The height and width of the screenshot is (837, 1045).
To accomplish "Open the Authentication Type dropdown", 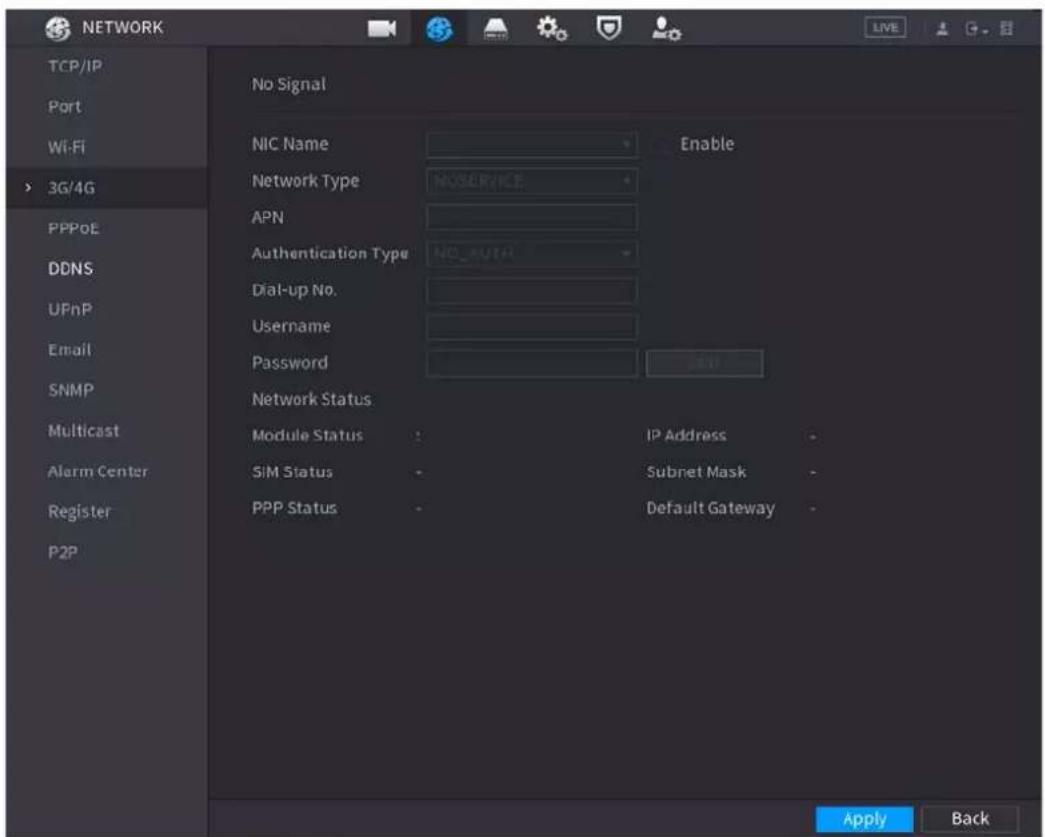I will [531, 253].
